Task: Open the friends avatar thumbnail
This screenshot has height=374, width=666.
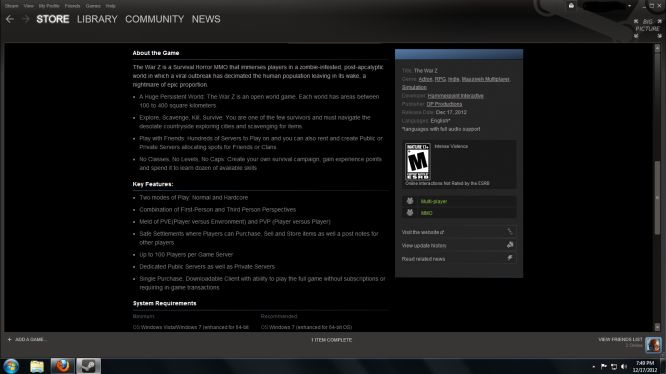Action: [x=653, y=344]
